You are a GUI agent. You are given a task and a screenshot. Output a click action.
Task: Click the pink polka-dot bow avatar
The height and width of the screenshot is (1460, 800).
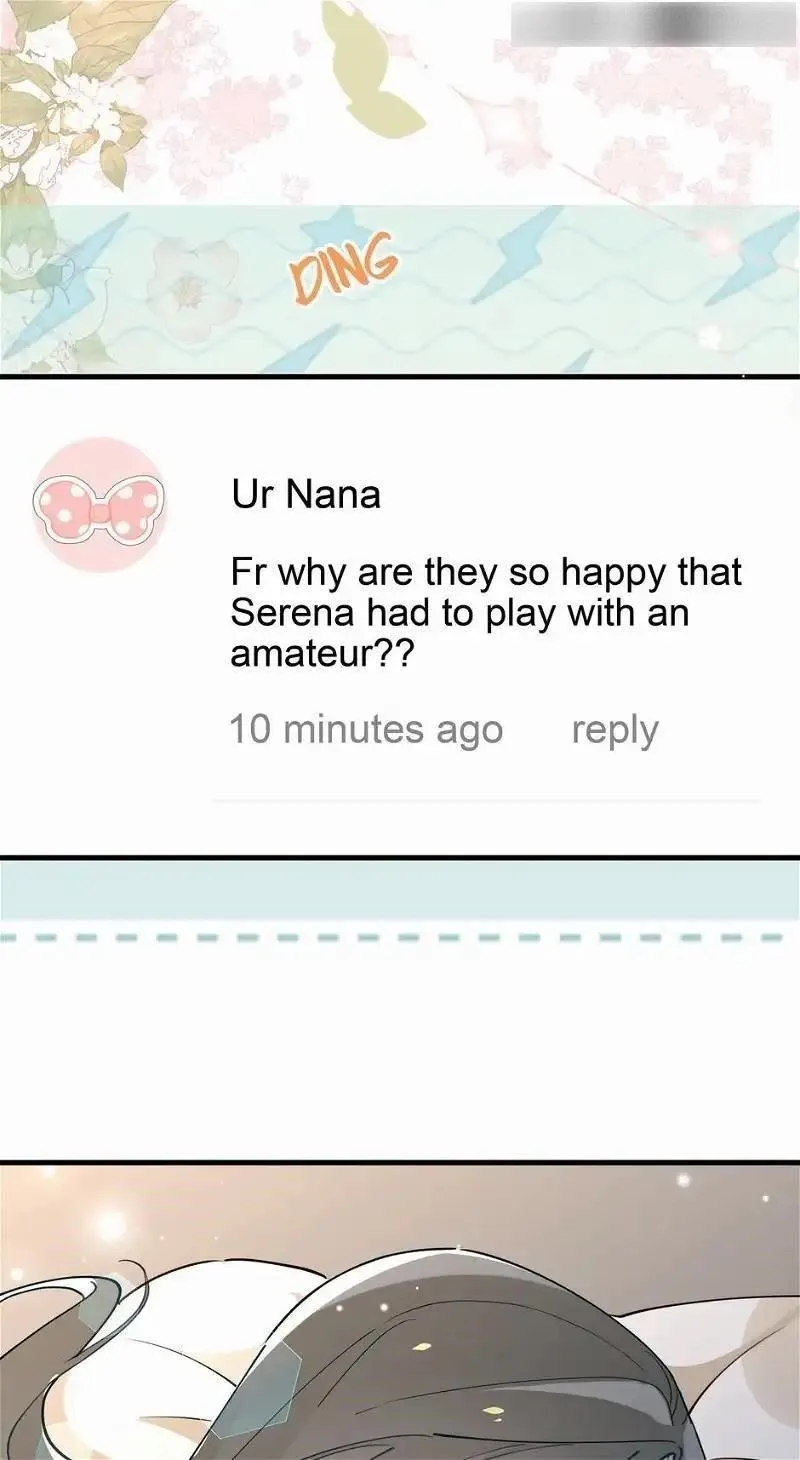(x=99, y=504)
